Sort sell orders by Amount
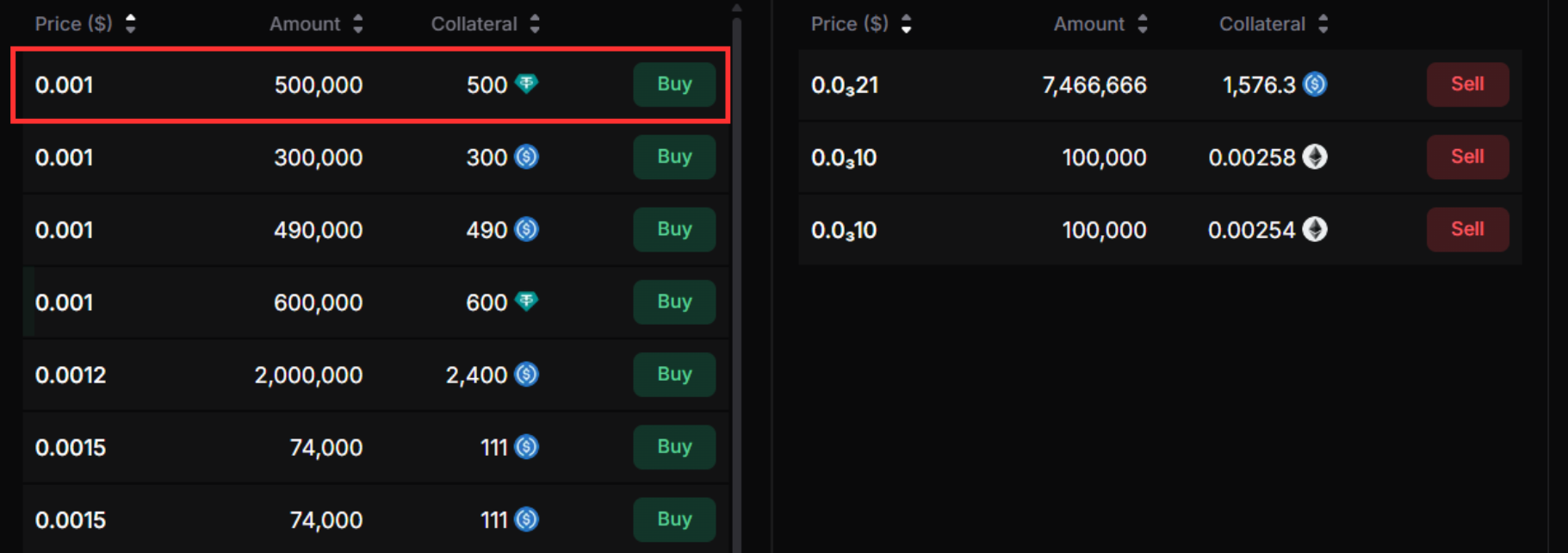 coord(1143,23)
